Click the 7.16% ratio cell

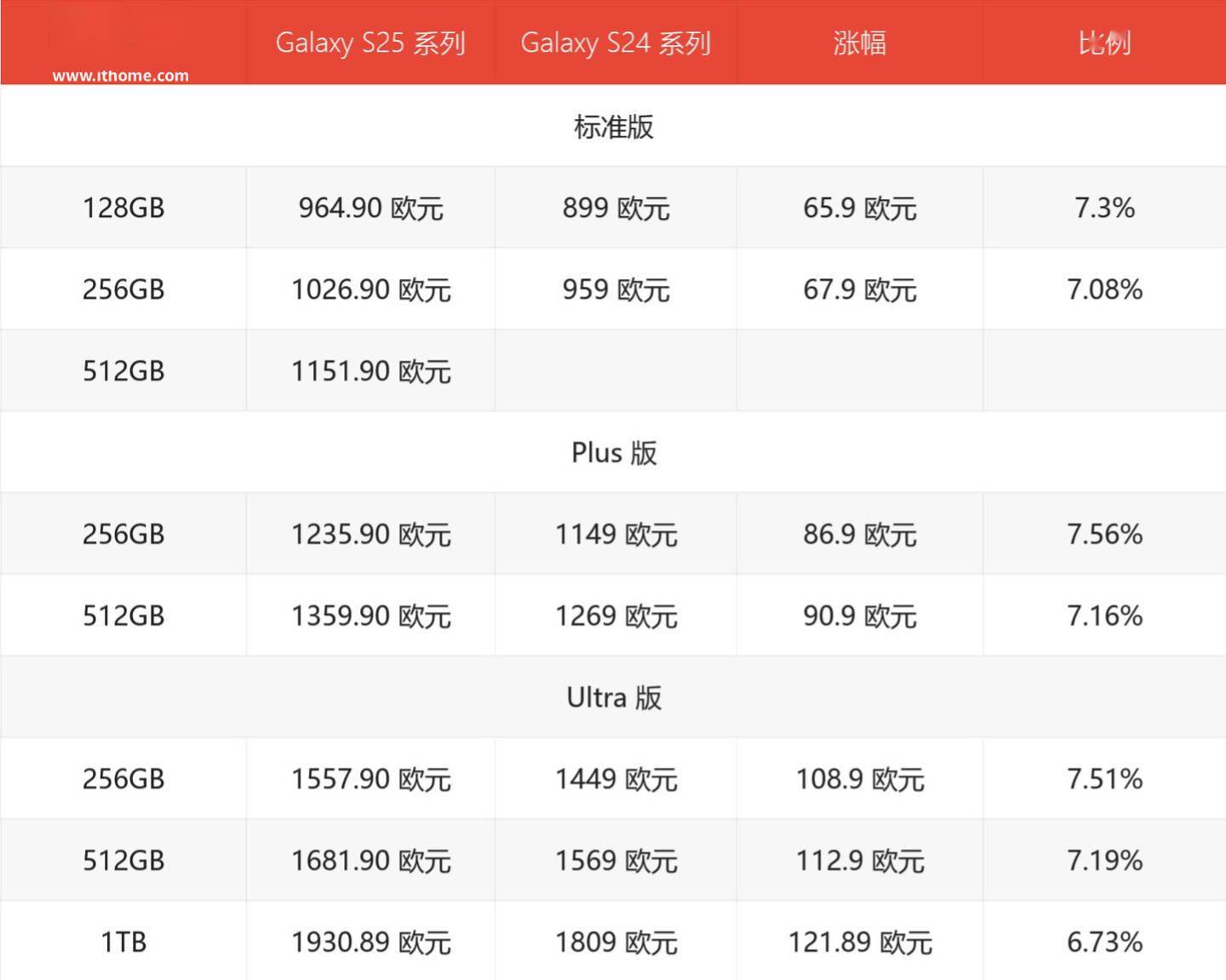coord(1104,616)
